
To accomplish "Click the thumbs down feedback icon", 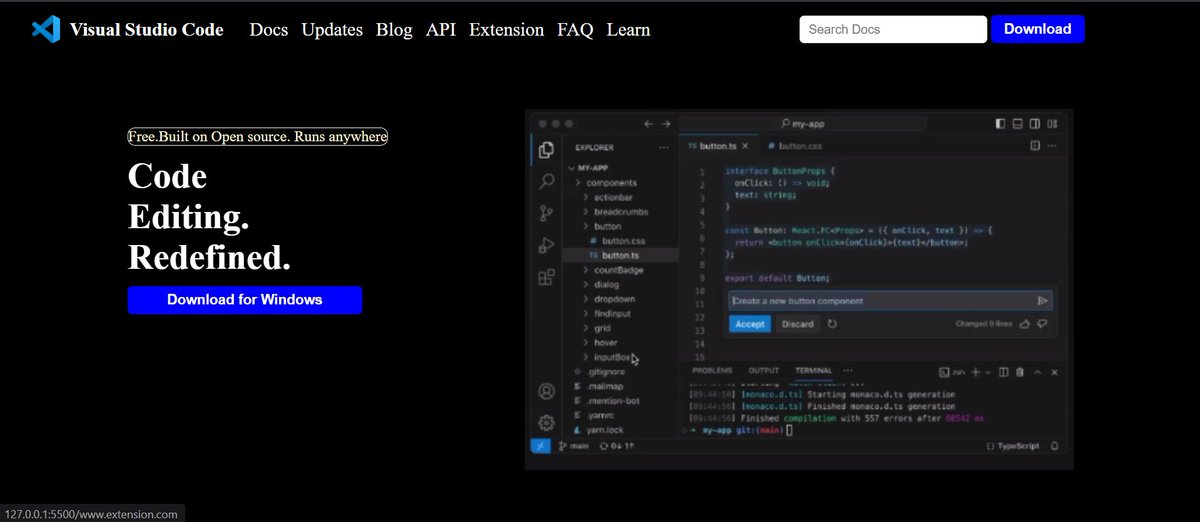I will [1043, 324].
